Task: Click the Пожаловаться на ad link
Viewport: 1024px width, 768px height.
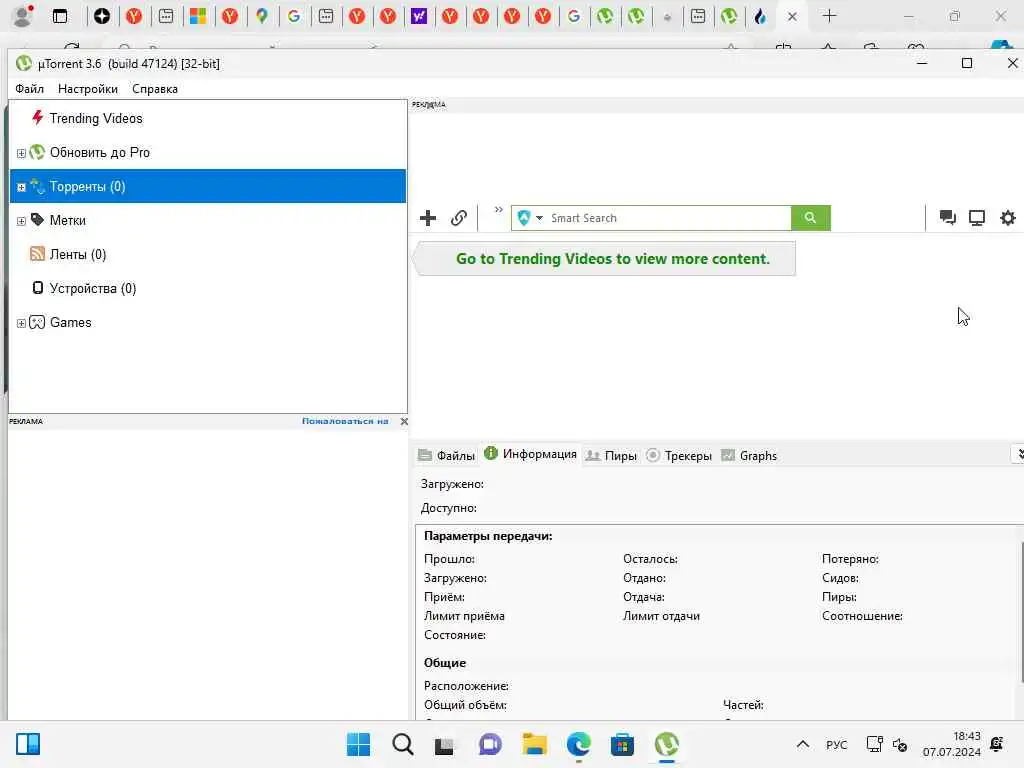Action: point(345,421)
